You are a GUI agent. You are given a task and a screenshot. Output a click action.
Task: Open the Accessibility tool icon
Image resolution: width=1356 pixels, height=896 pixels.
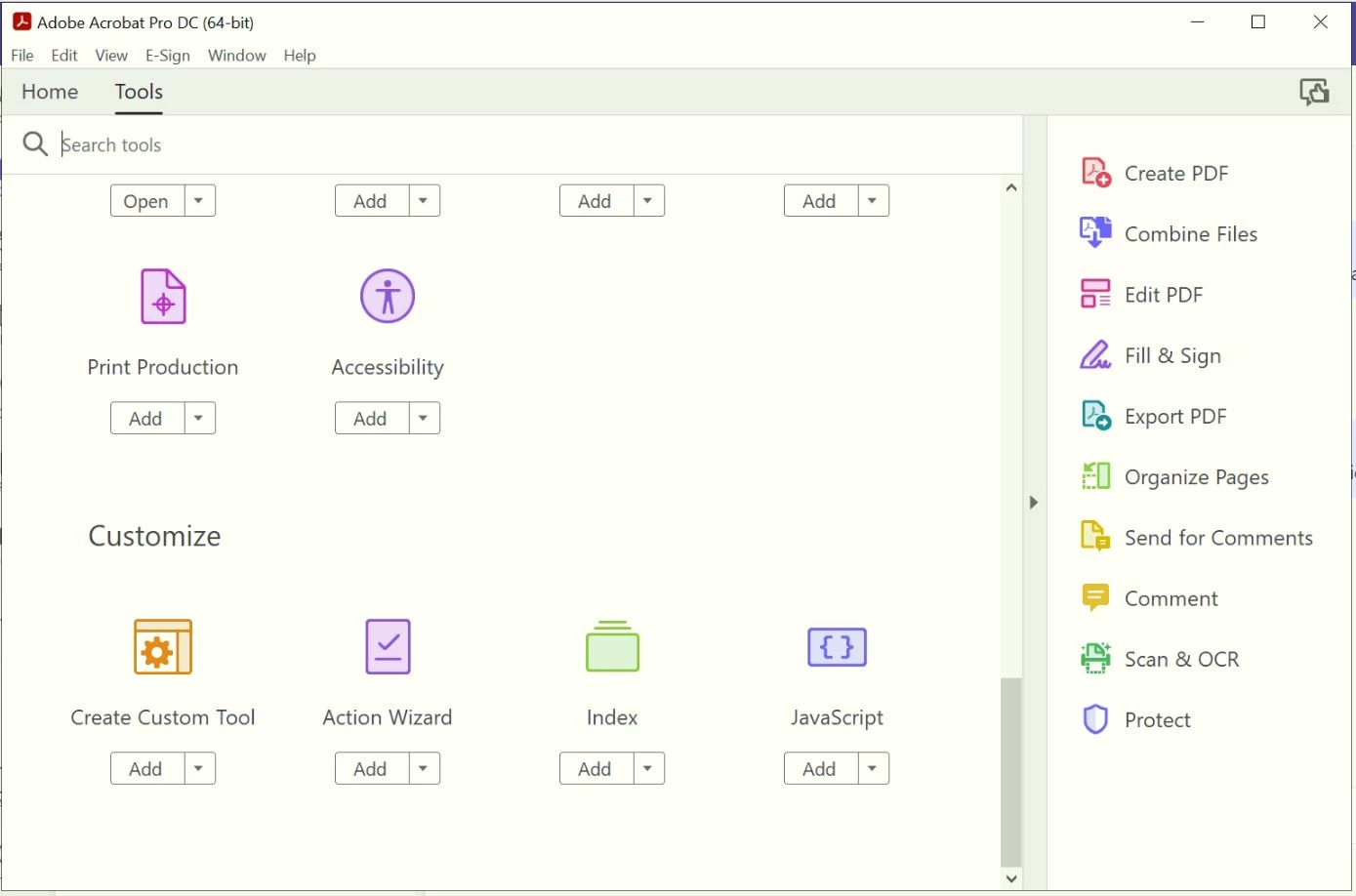(388, 296)
